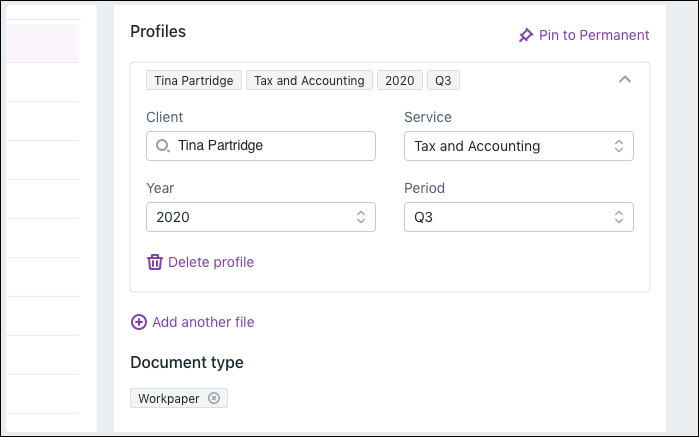The image size is (699, 437).
Task: Click the Delete profile link text
Action: 211,262
